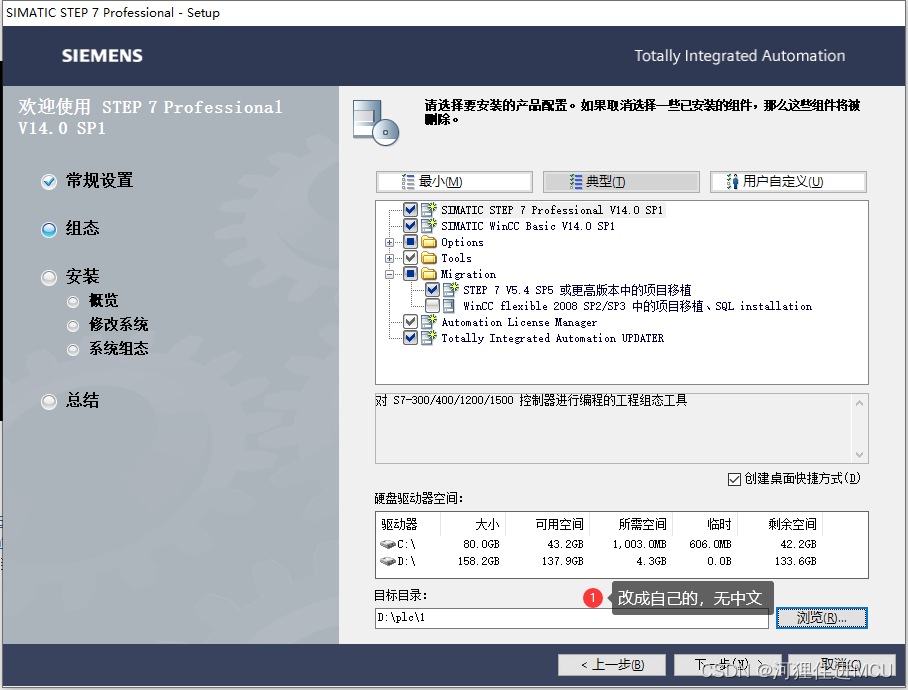The image size is (908, 690).
Task: Click the TIA UPDATER package icon
Action: tap(429, 337)
